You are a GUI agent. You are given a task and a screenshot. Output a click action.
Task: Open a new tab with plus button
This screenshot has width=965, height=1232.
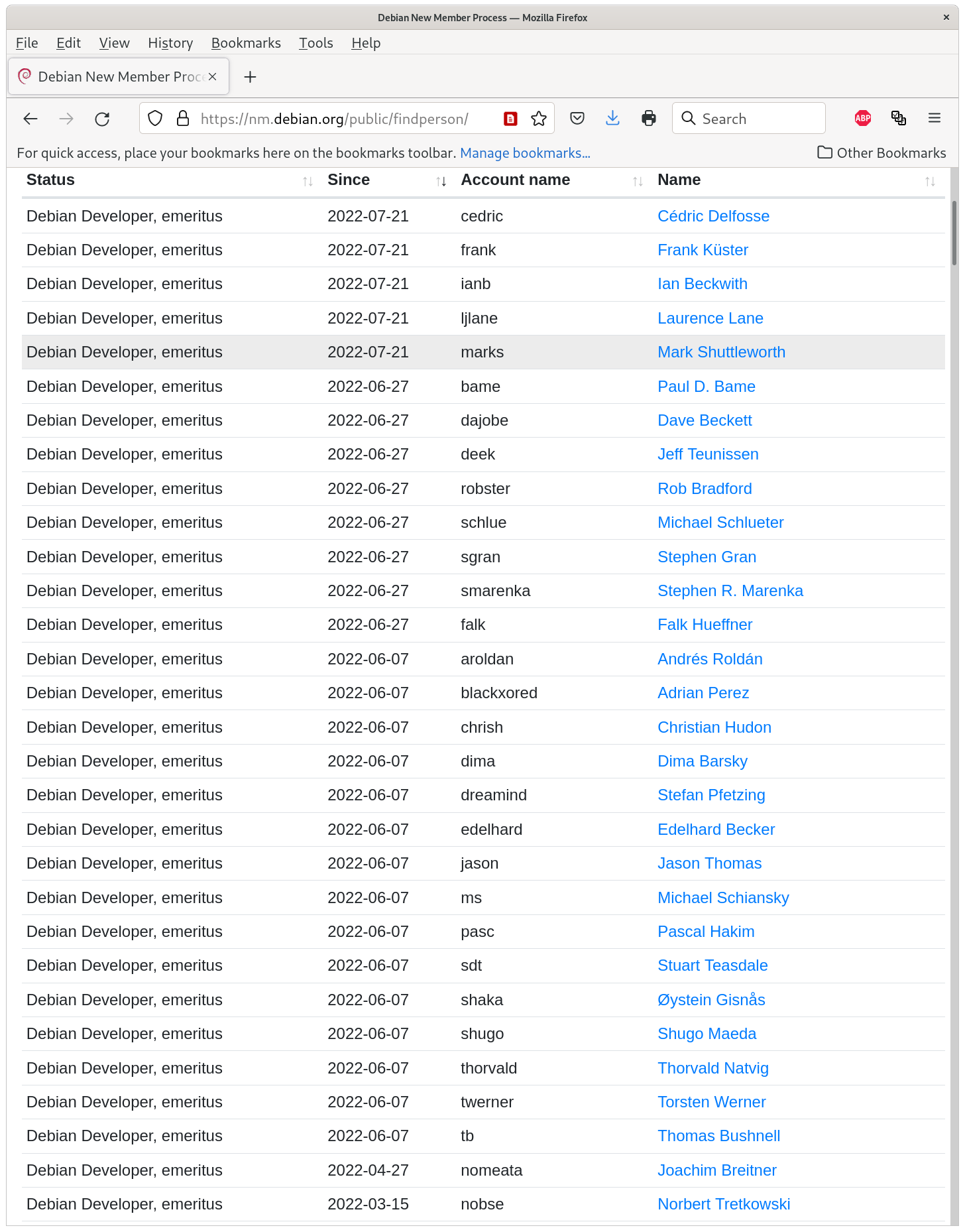tap(250, 77)
